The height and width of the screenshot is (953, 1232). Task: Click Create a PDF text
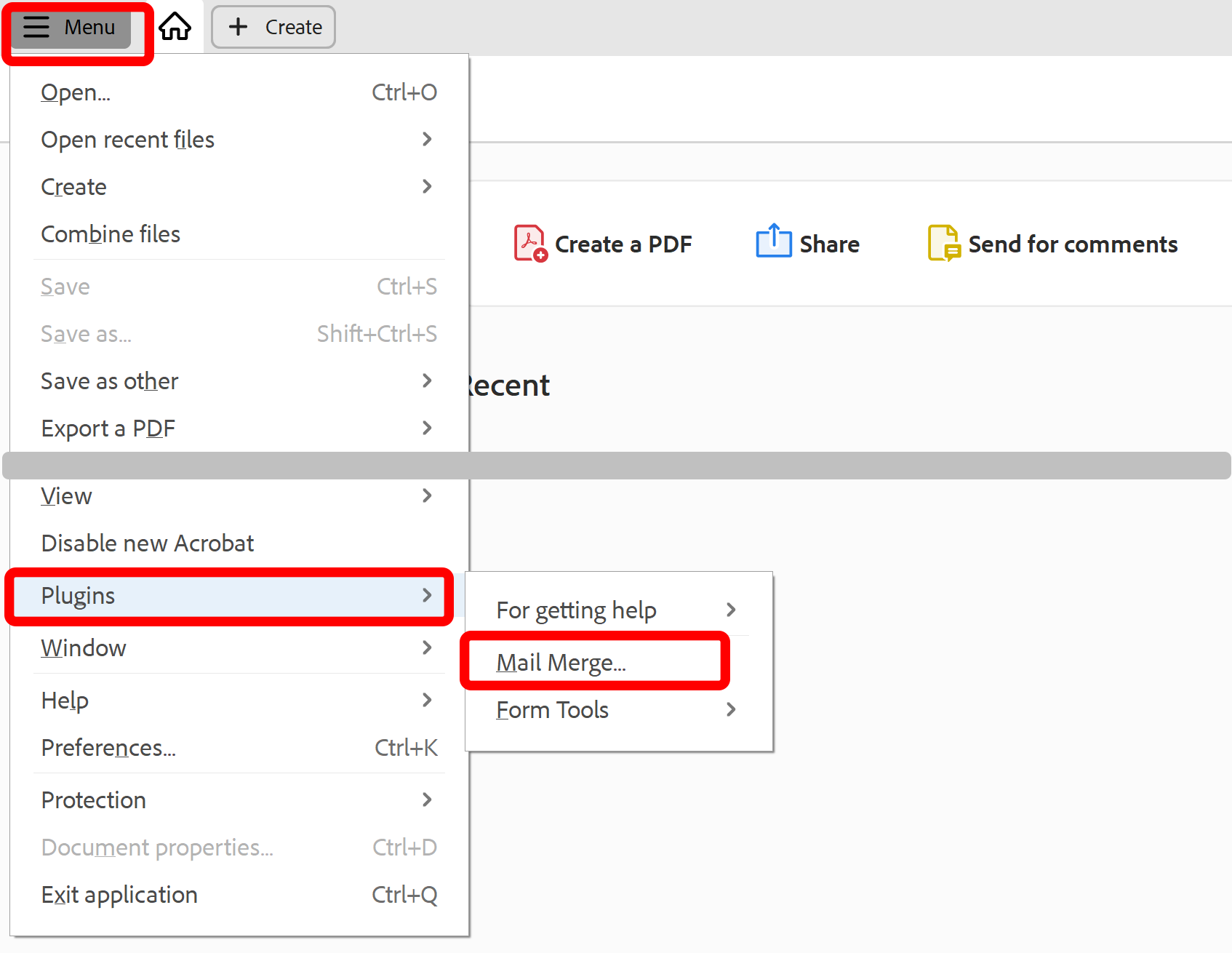[623, 244]
